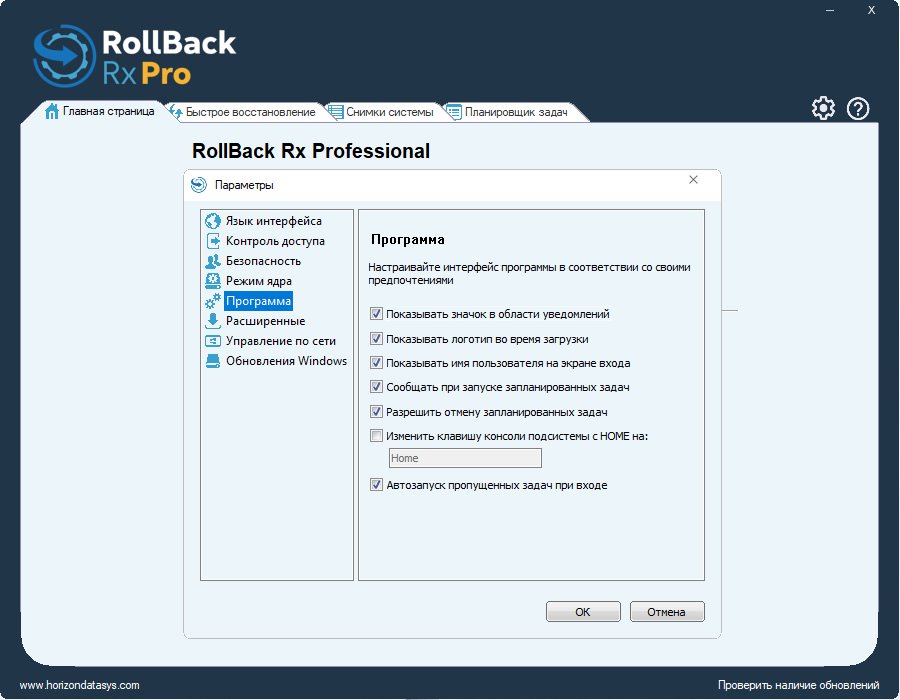
Task: Choose Управление по сети category
Action: click(x=281, y=341)
